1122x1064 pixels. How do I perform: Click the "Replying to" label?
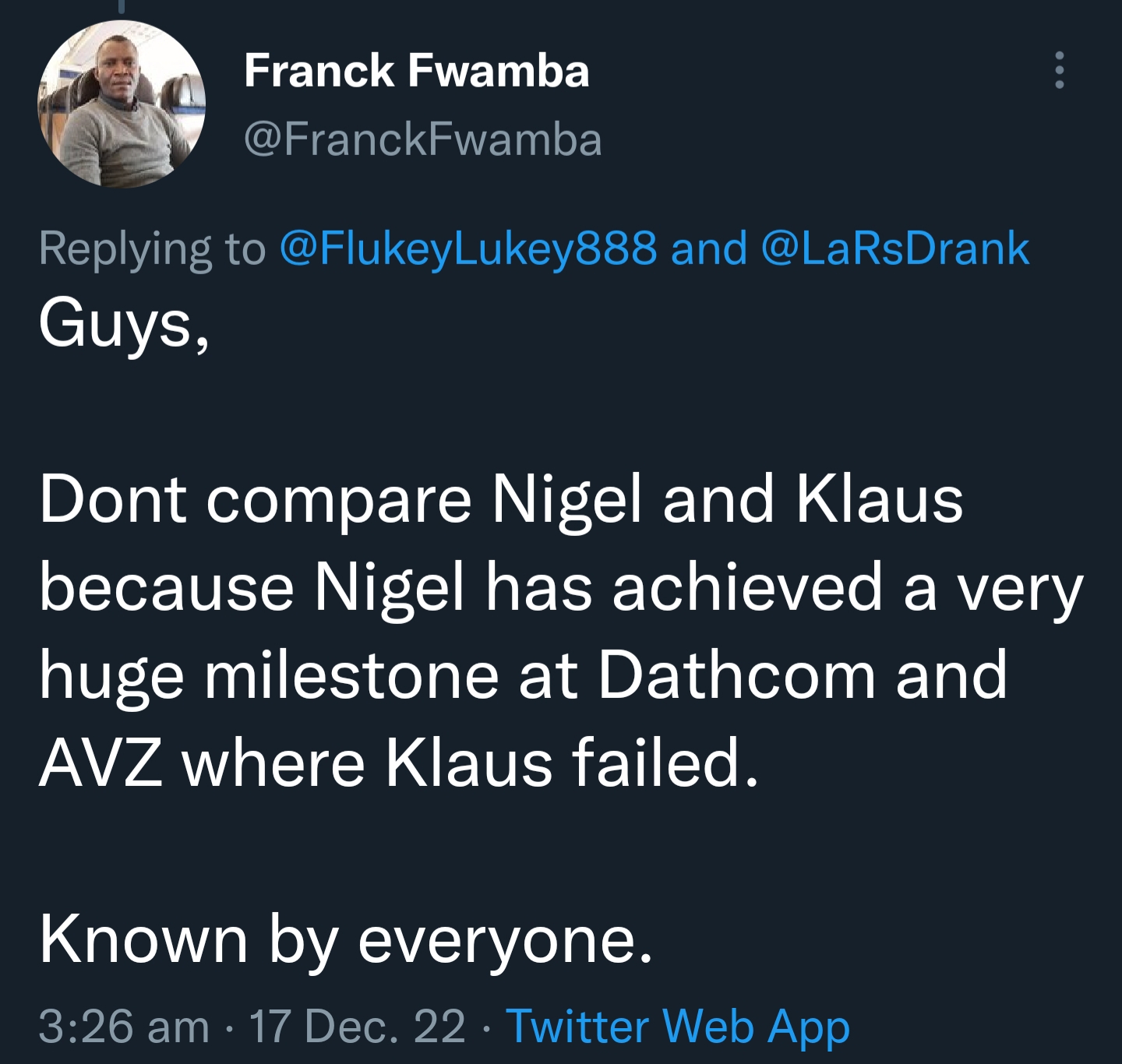(152, 248)
